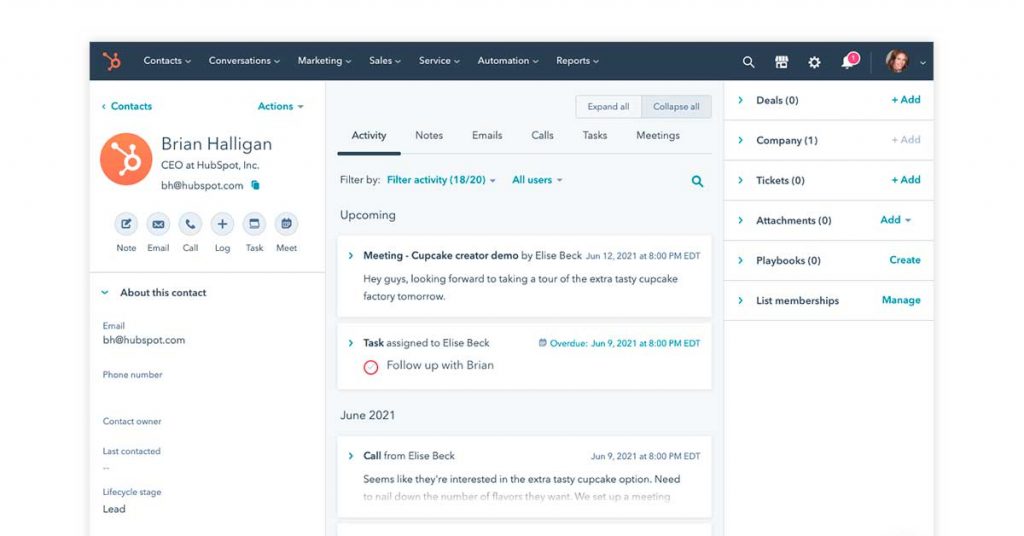This screenshot has height=536, width=1024.
Task: Copy email address with the copy icon
Action: click(255, 185)
